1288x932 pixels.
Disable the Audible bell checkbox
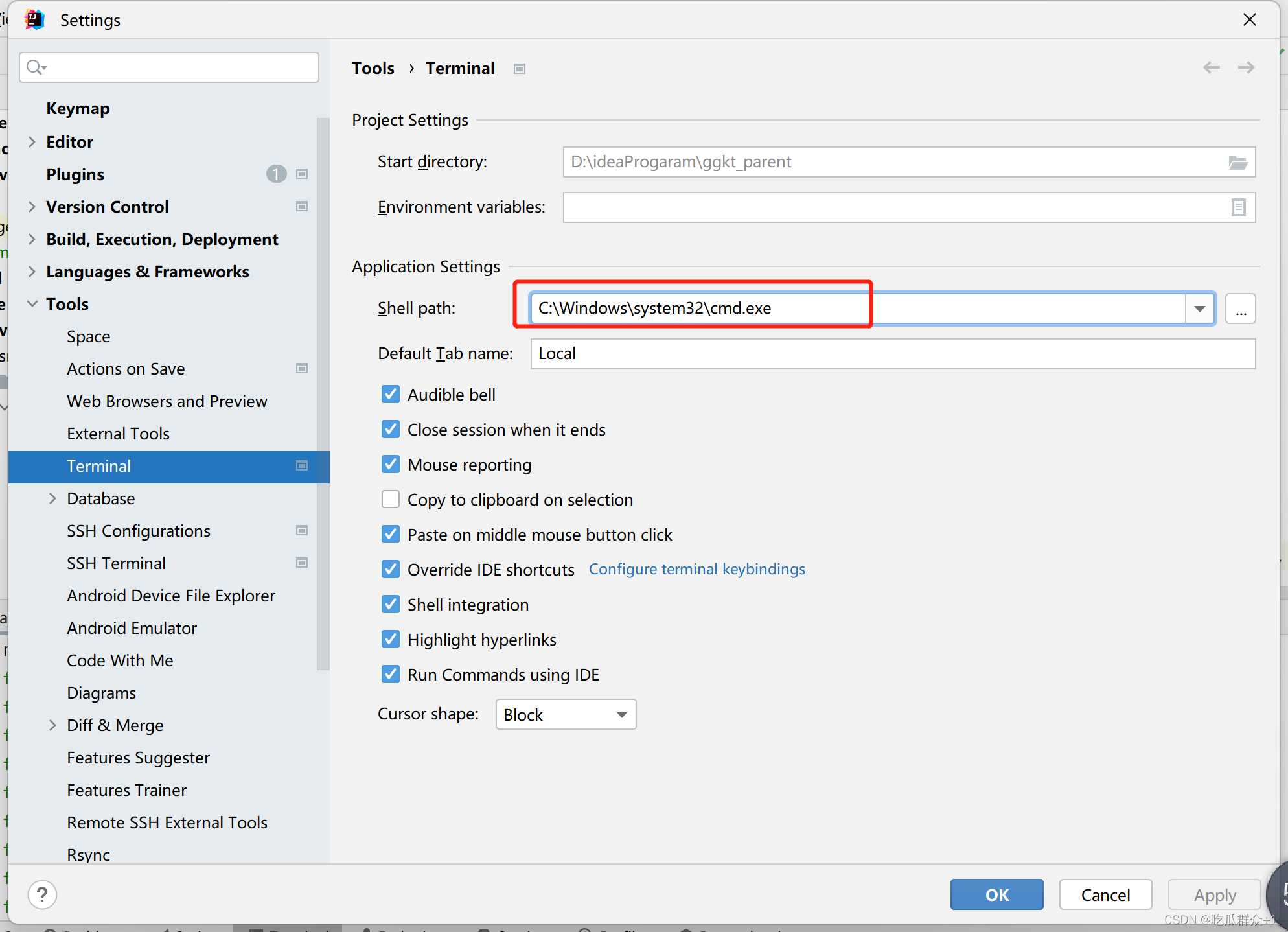pyautogui.click(x=391, y=395)
